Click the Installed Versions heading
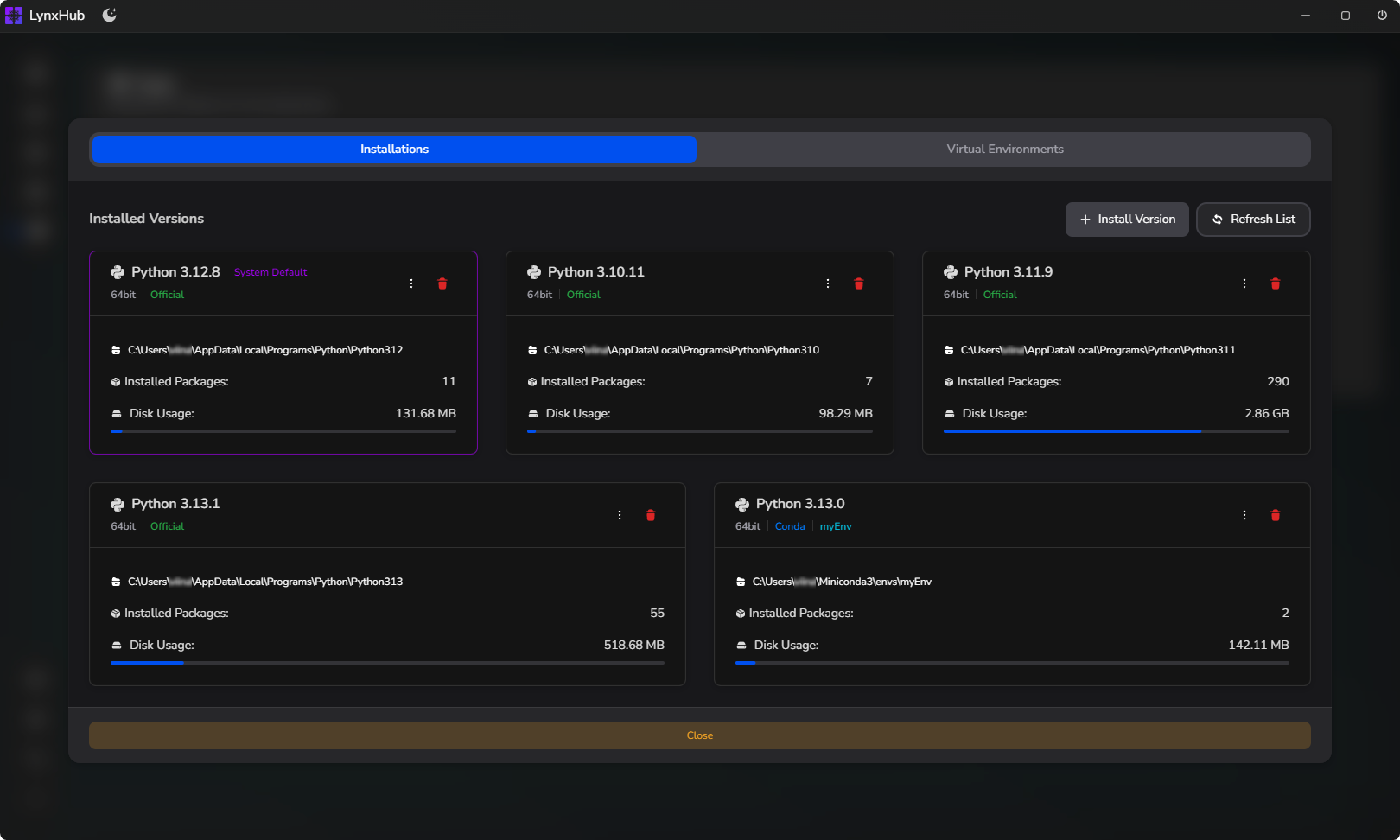This screenshot has height=840, width=1400. (147, 219)
